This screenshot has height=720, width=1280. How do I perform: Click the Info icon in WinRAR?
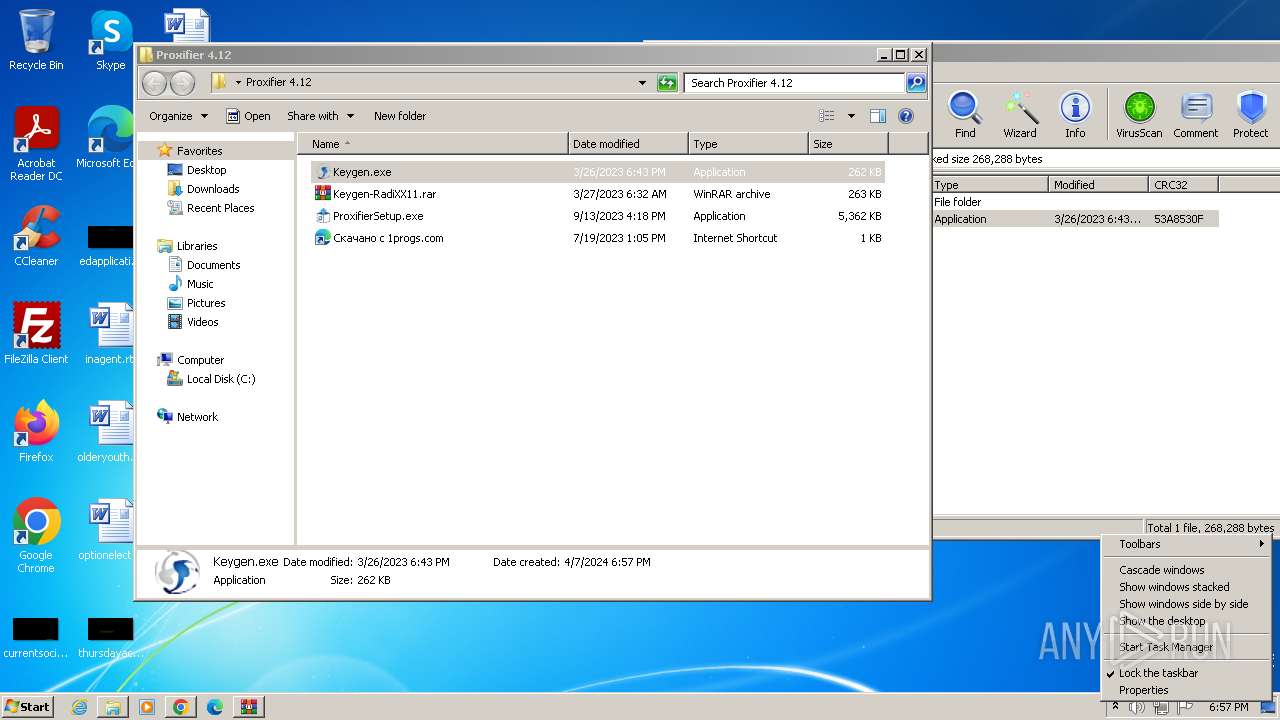[1075, 114]
